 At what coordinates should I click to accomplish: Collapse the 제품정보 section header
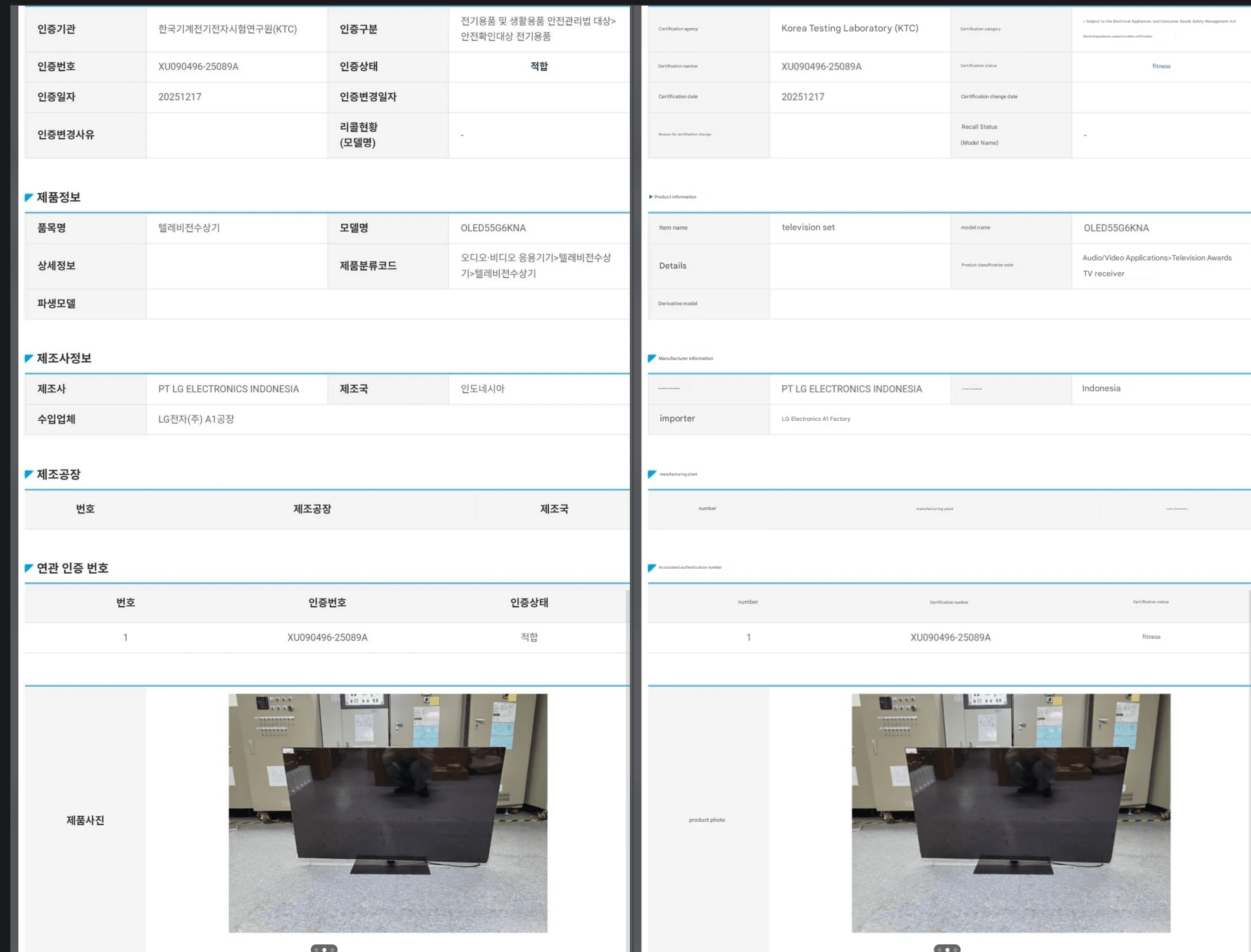(x=58, y=197)
